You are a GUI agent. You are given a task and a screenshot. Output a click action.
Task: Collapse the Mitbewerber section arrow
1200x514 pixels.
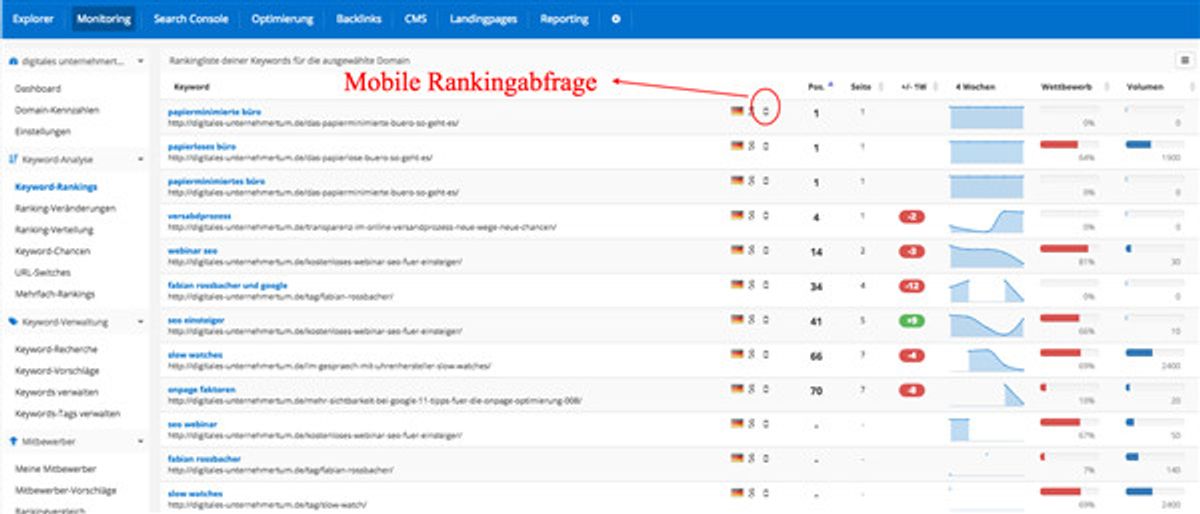tap(140, 441)
